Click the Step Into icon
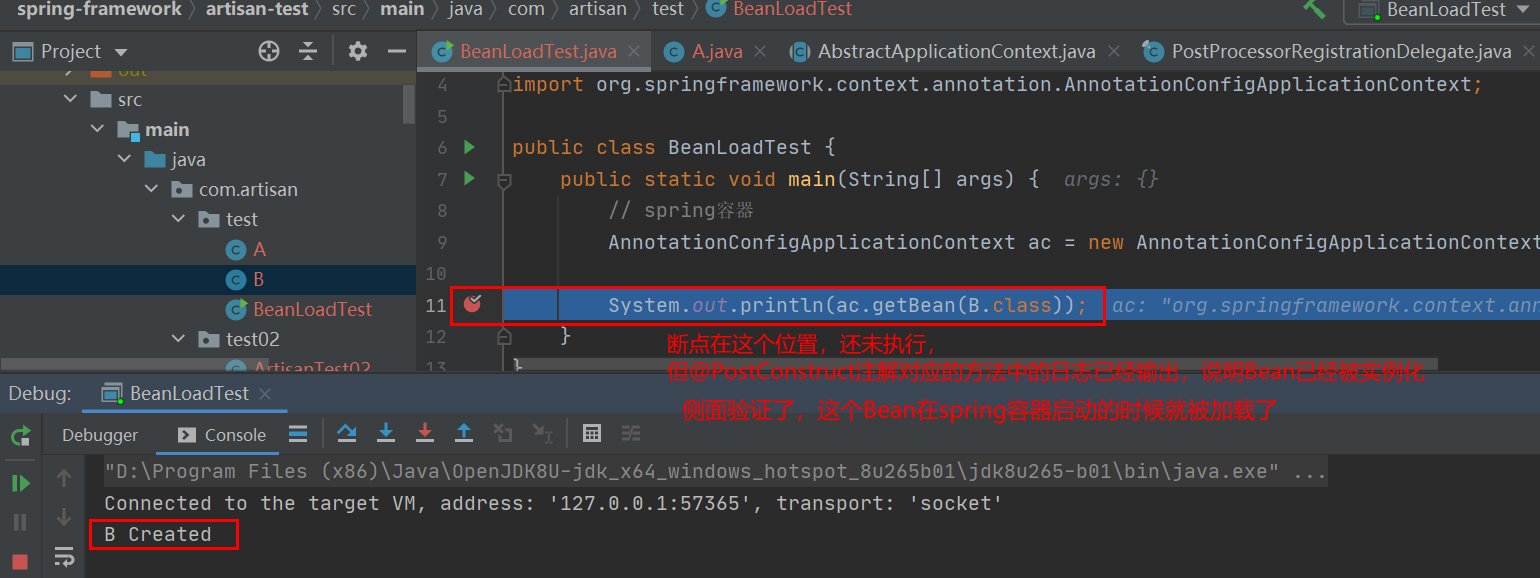 point(386,433)
